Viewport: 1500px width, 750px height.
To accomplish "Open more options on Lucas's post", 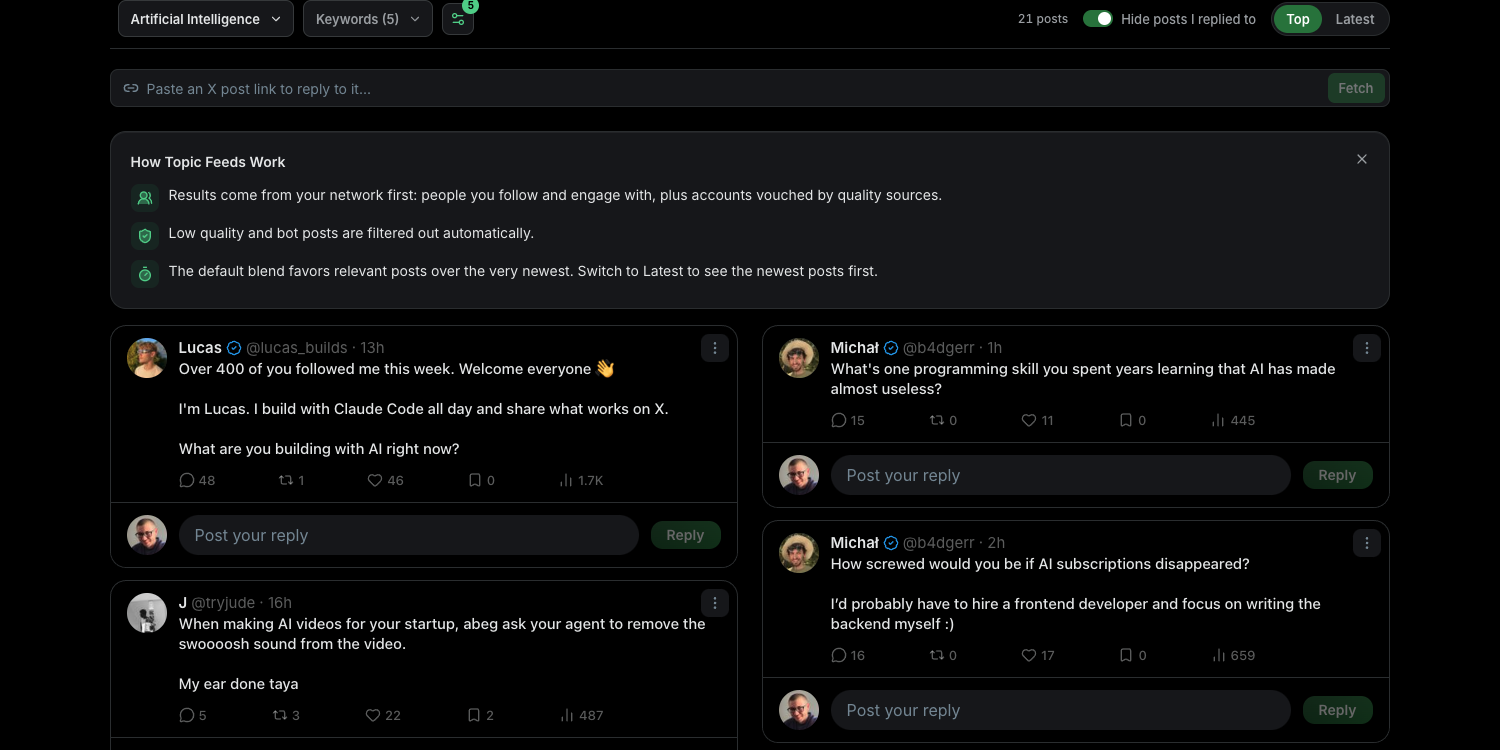I will [x=714, y=348].
